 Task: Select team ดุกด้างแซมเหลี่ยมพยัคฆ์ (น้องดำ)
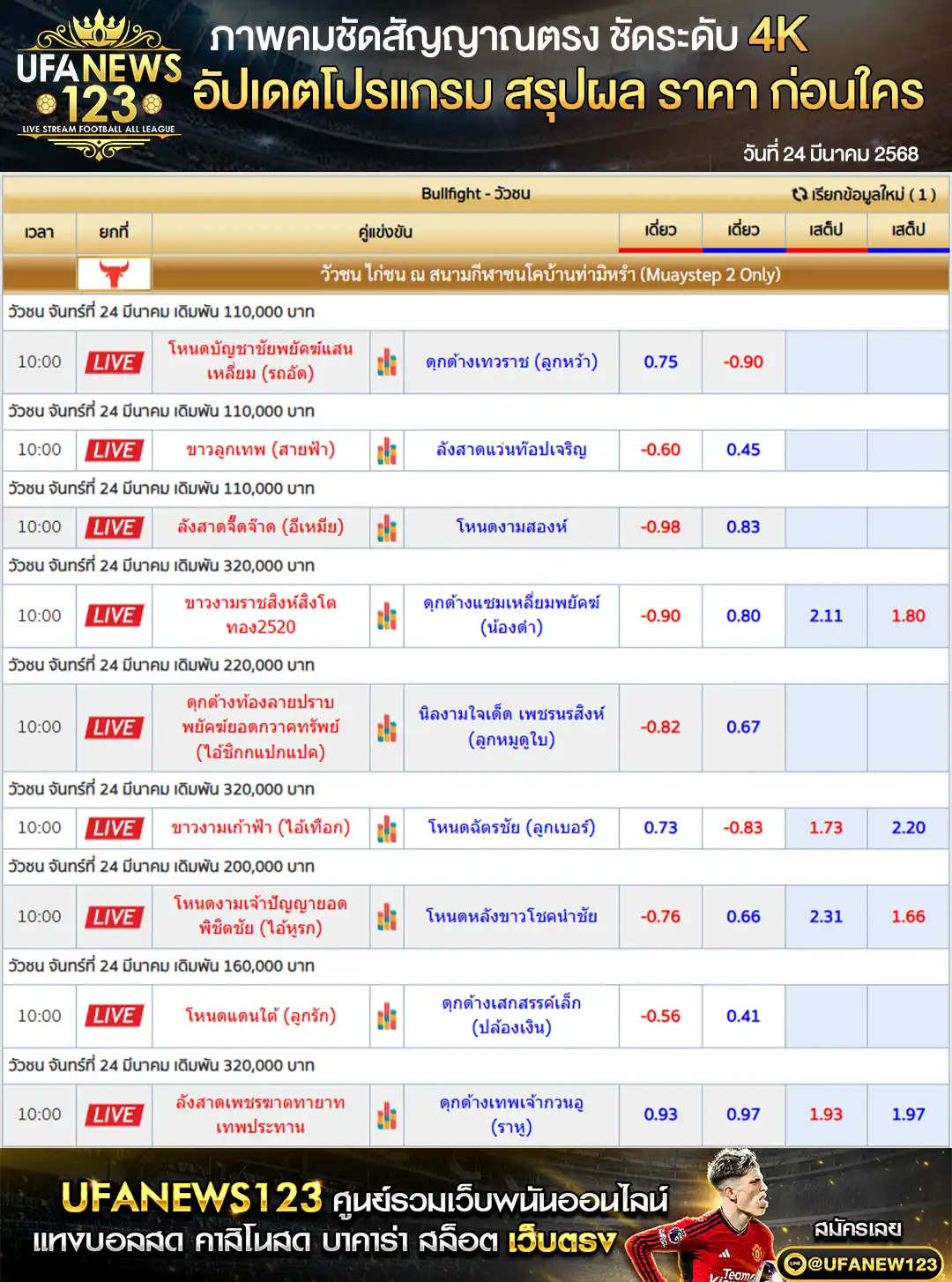[x=511, y=615]
